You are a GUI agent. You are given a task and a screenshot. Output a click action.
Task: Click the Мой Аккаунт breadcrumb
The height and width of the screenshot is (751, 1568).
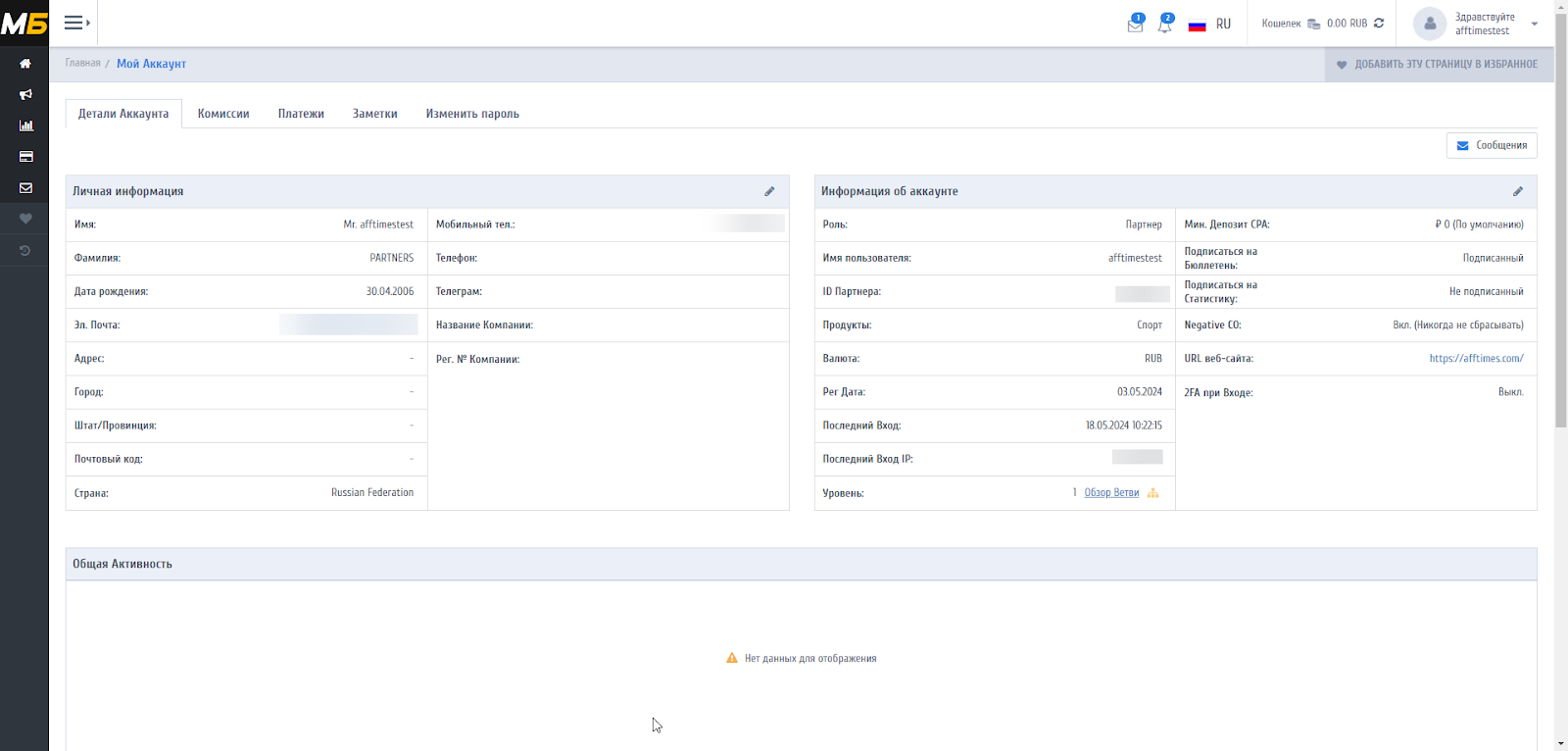pyautogui.click(x=151, y=64)
